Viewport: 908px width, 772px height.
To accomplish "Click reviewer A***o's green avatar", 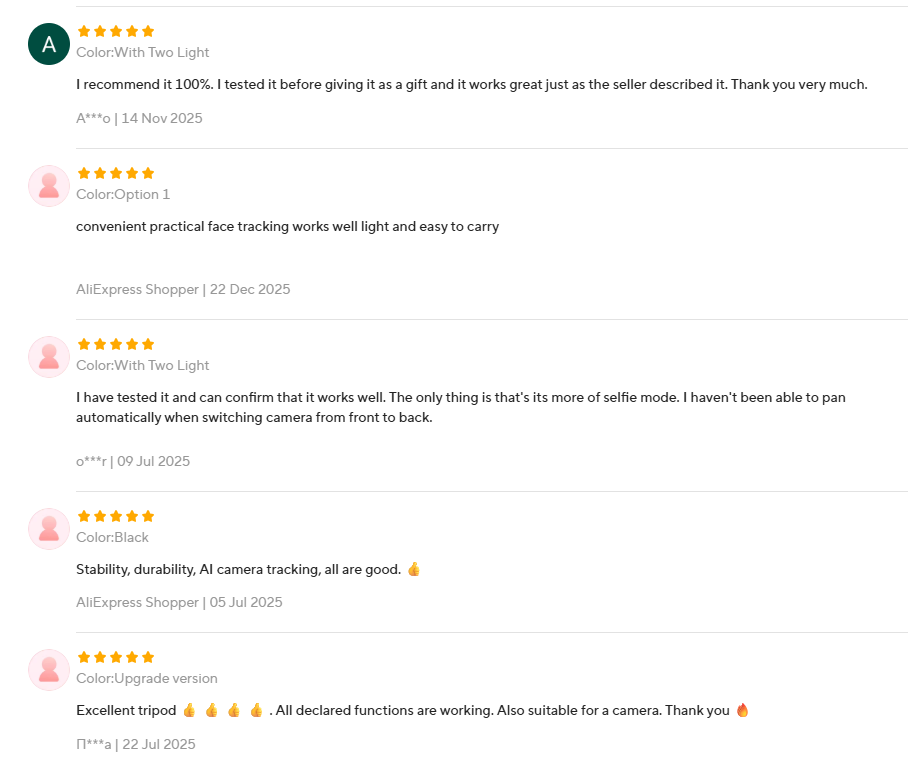I will tap(48, 44).
